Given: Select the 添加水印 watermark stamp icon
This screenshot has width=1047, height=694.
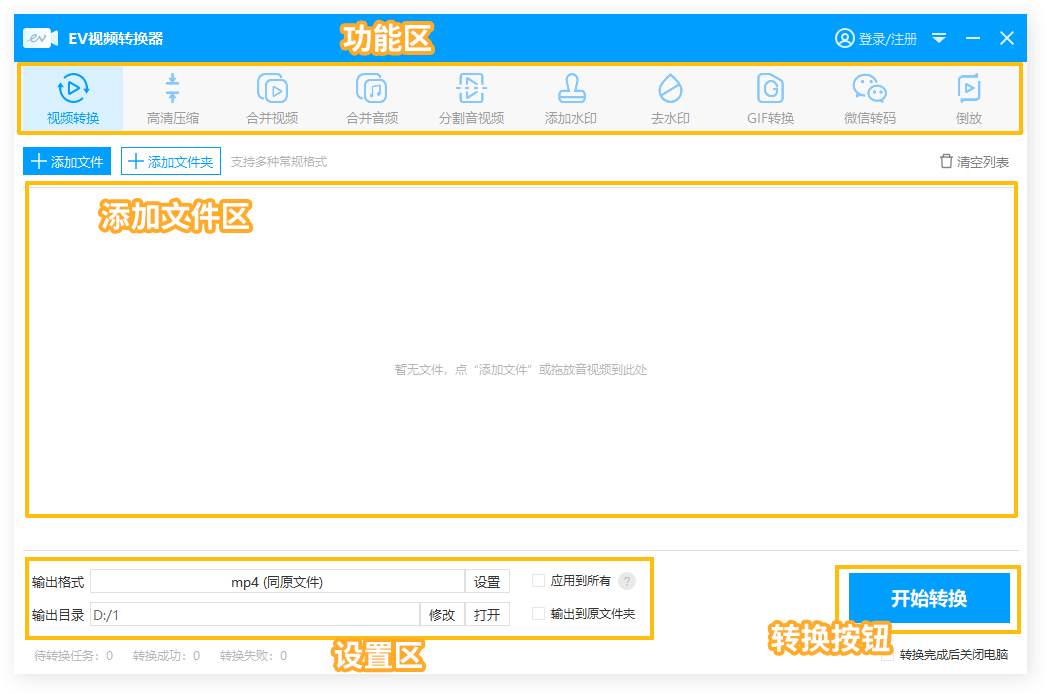Looking at the screenshot, I should pos(571,90).
